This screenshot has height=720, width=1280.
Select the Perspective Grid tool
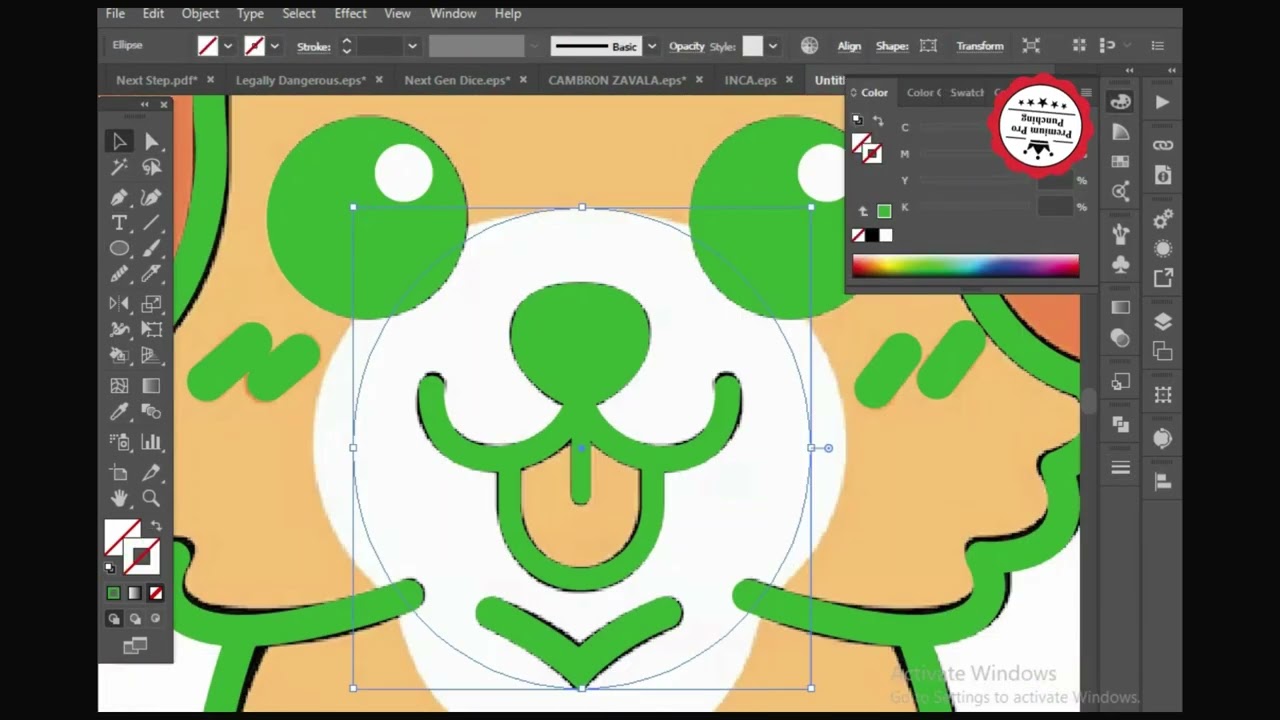[x=152, y=355]
